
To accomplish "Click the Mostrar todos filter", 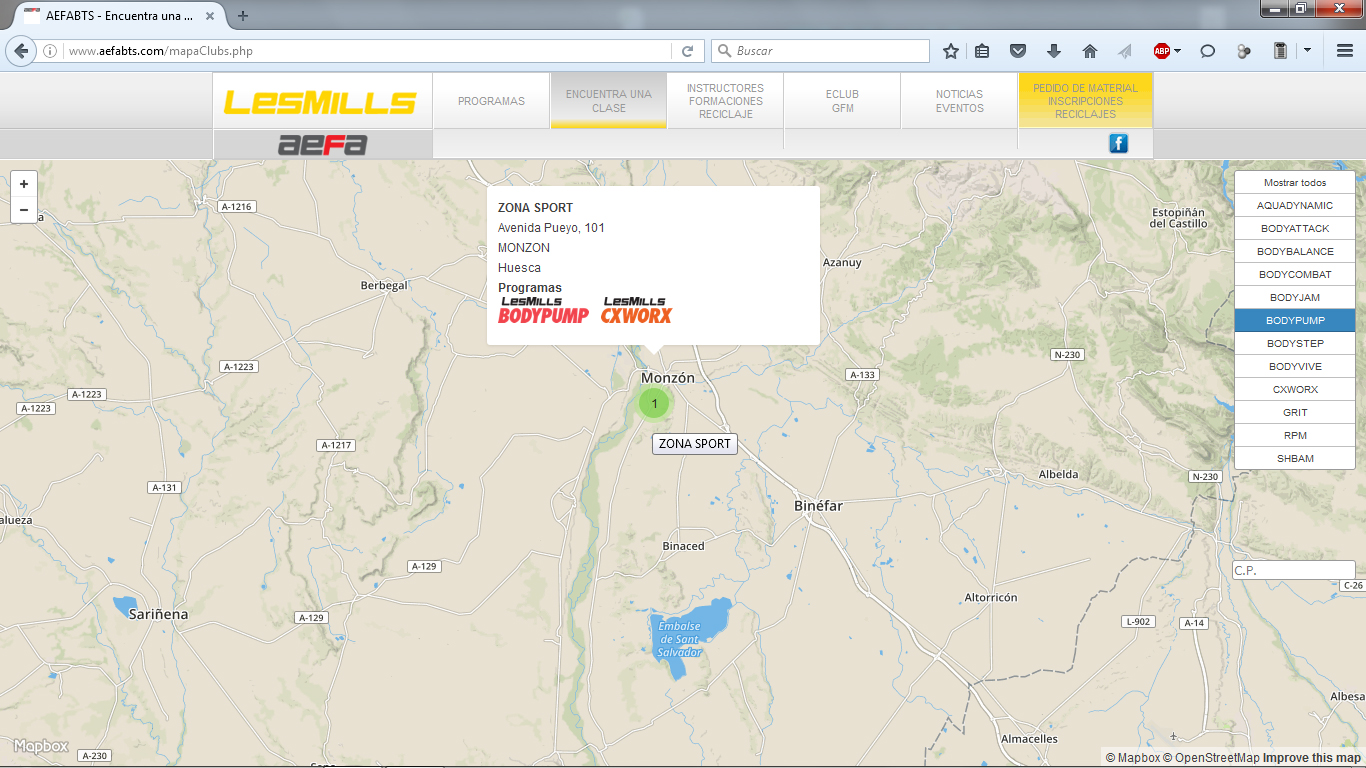I will coord(1295,183).
